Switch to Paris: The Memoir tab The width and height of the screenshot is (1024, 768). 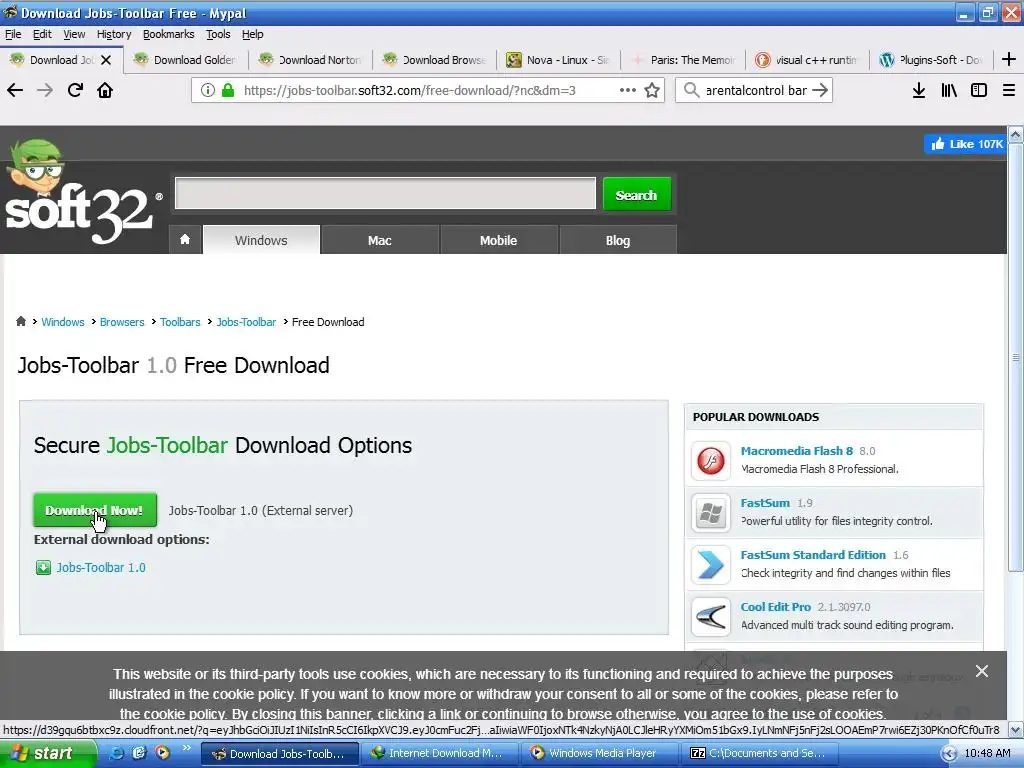point(683,60)
